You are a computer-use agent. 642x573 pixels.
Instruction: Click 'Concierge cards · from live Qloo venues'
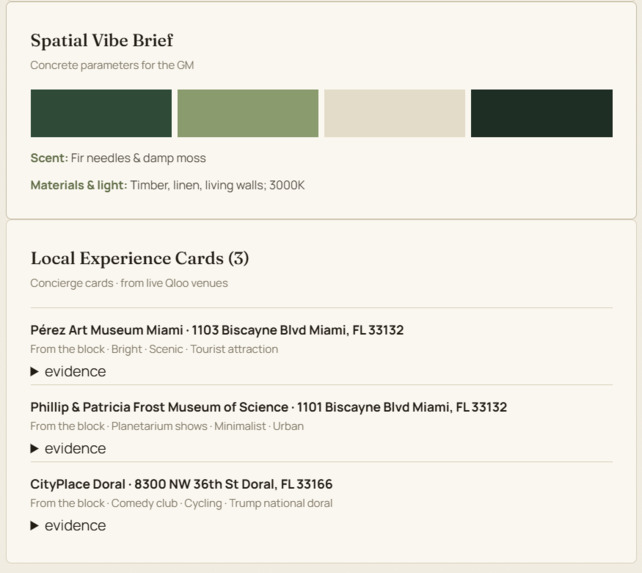click(129, 283)
